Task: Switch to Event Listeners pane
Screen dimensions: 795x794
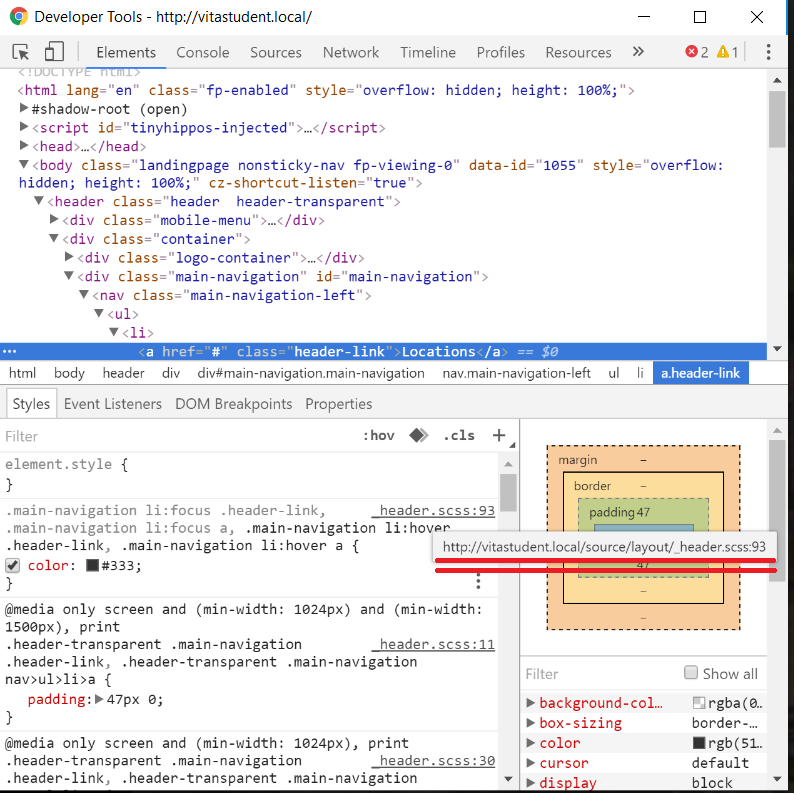Action: (x=113, y=404)
